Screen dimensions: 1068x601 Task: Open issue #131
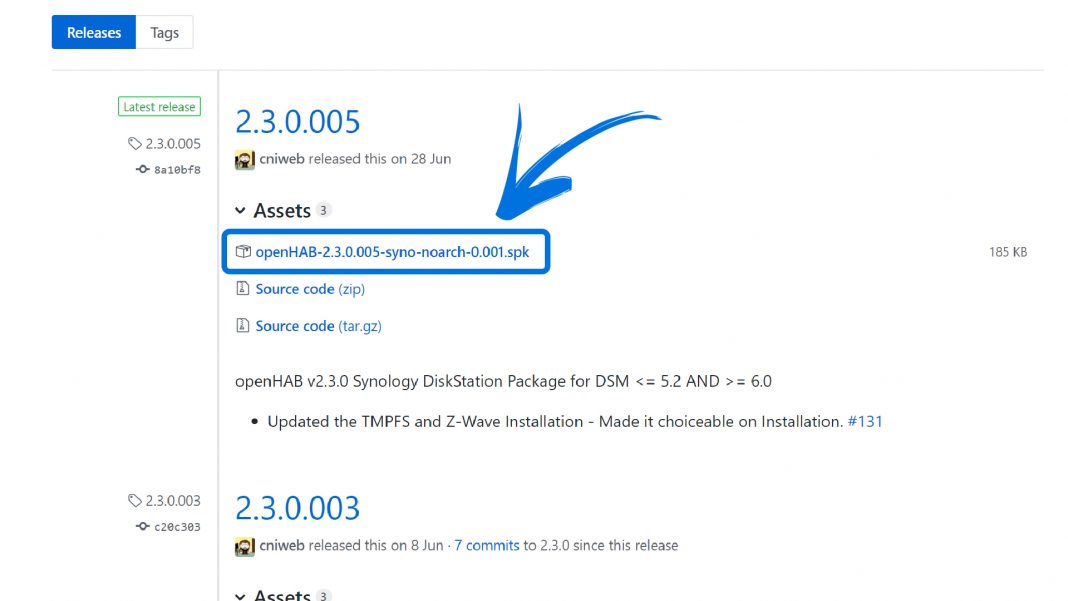pyautogui.click(x=869, y=421)
